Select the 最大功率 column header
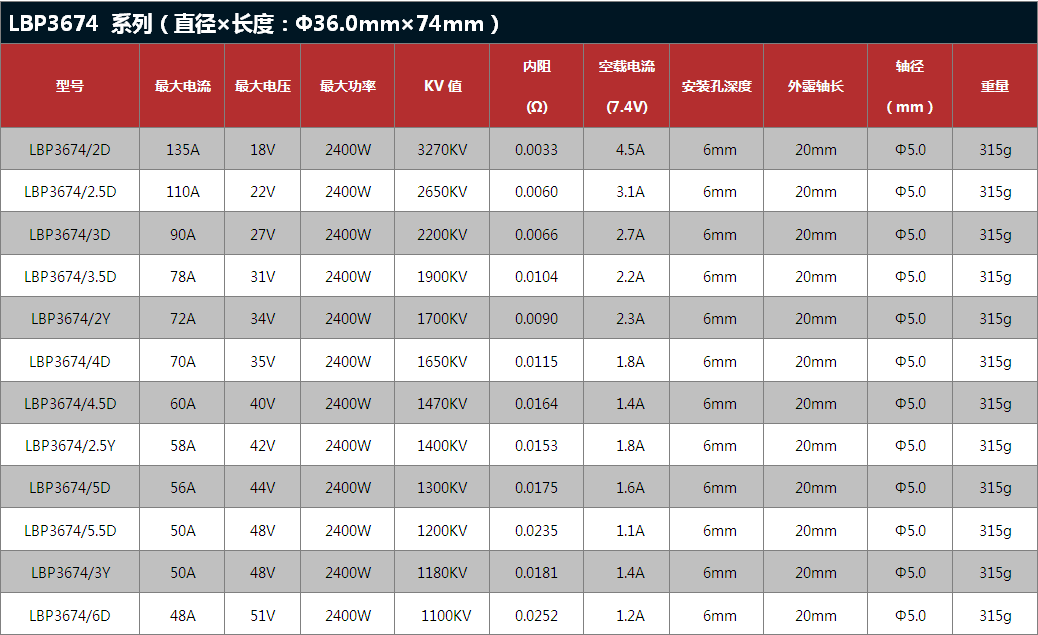 (348, 86)
